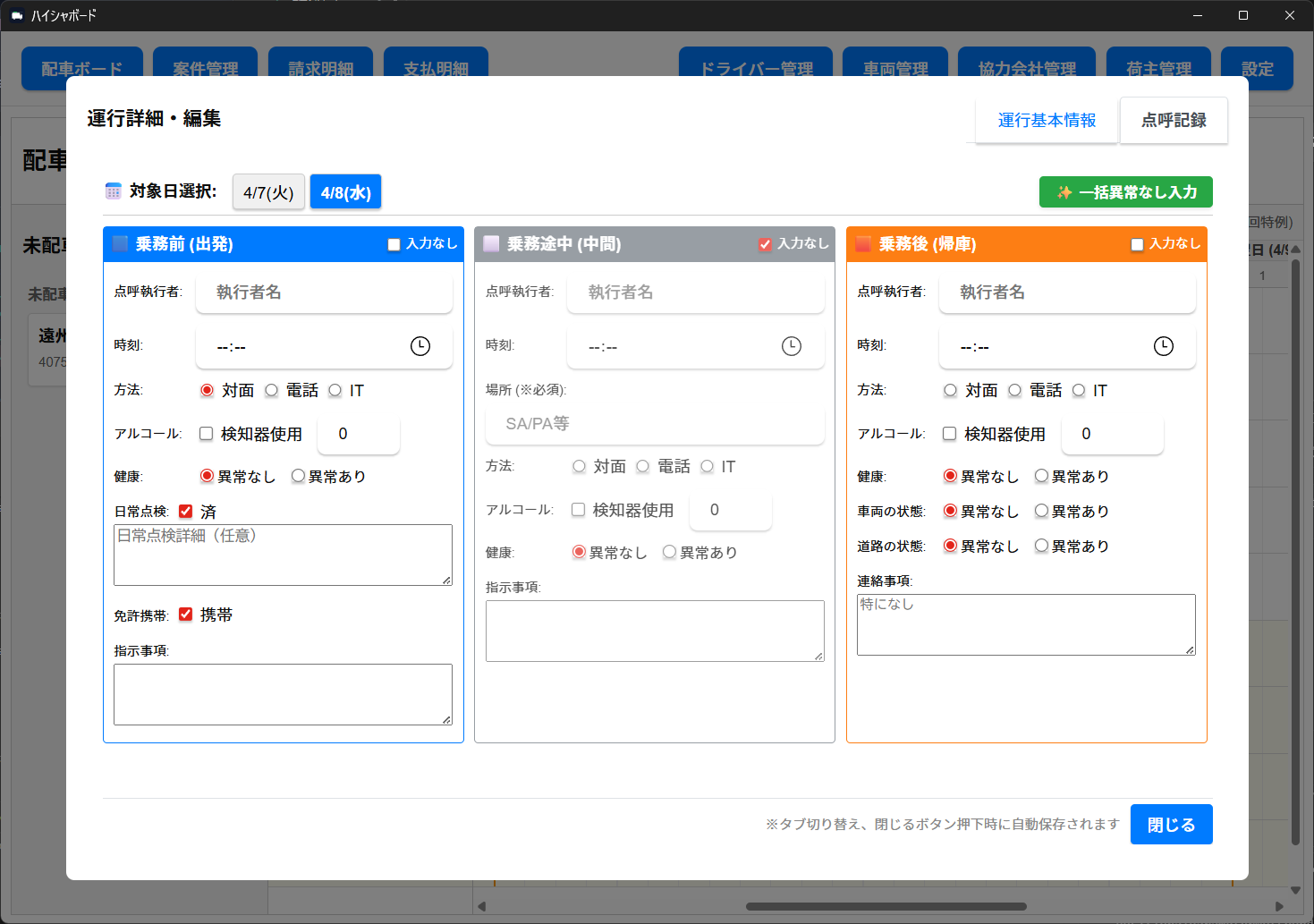Viewport: 1314px width, 924px height.
Task: Select 電話 method in 乗務後 panel
Action: (x=1014, y=390)
